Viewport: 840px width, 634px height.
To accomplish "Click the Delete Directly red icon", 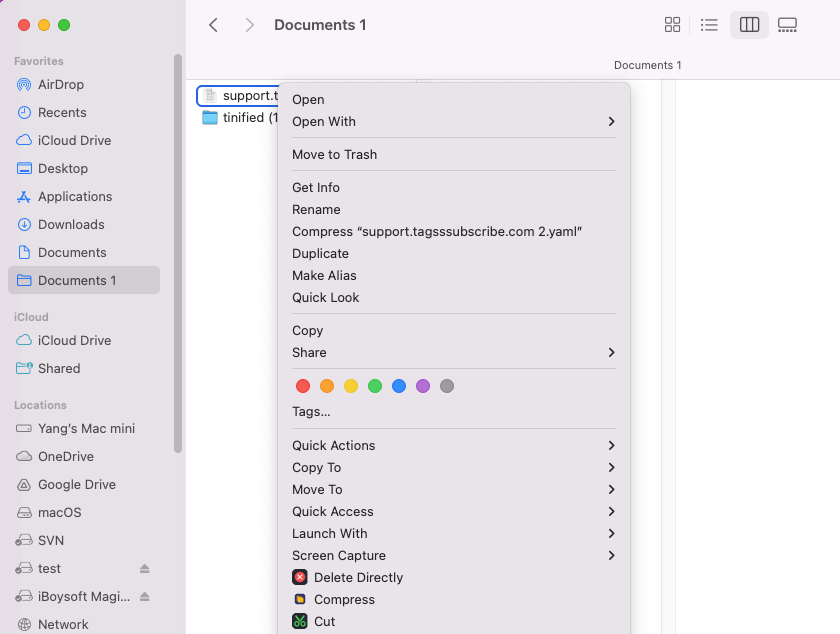I will (x=300, y=577).
